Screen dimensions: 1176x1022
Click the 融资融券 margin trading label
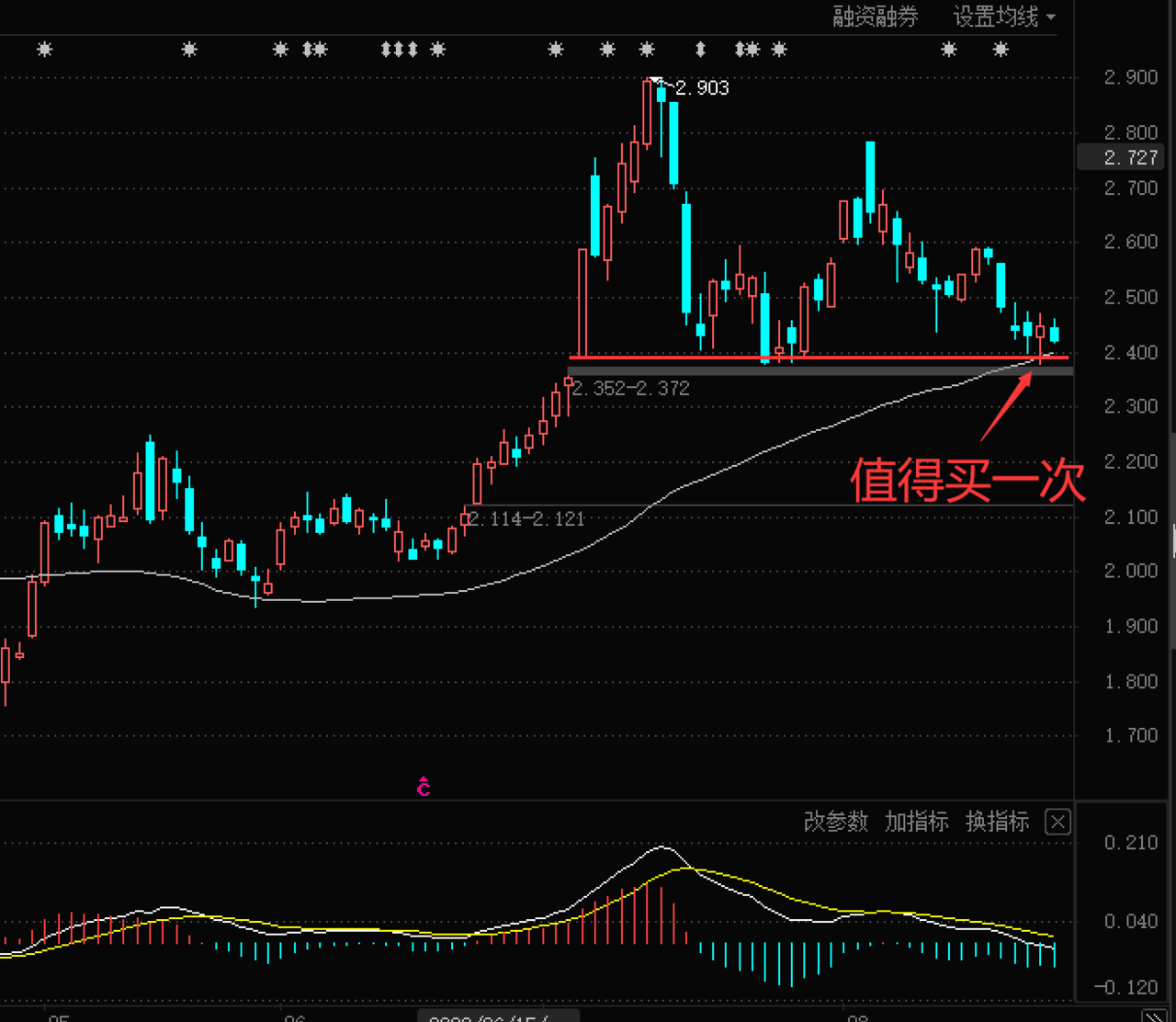[875, 17]
